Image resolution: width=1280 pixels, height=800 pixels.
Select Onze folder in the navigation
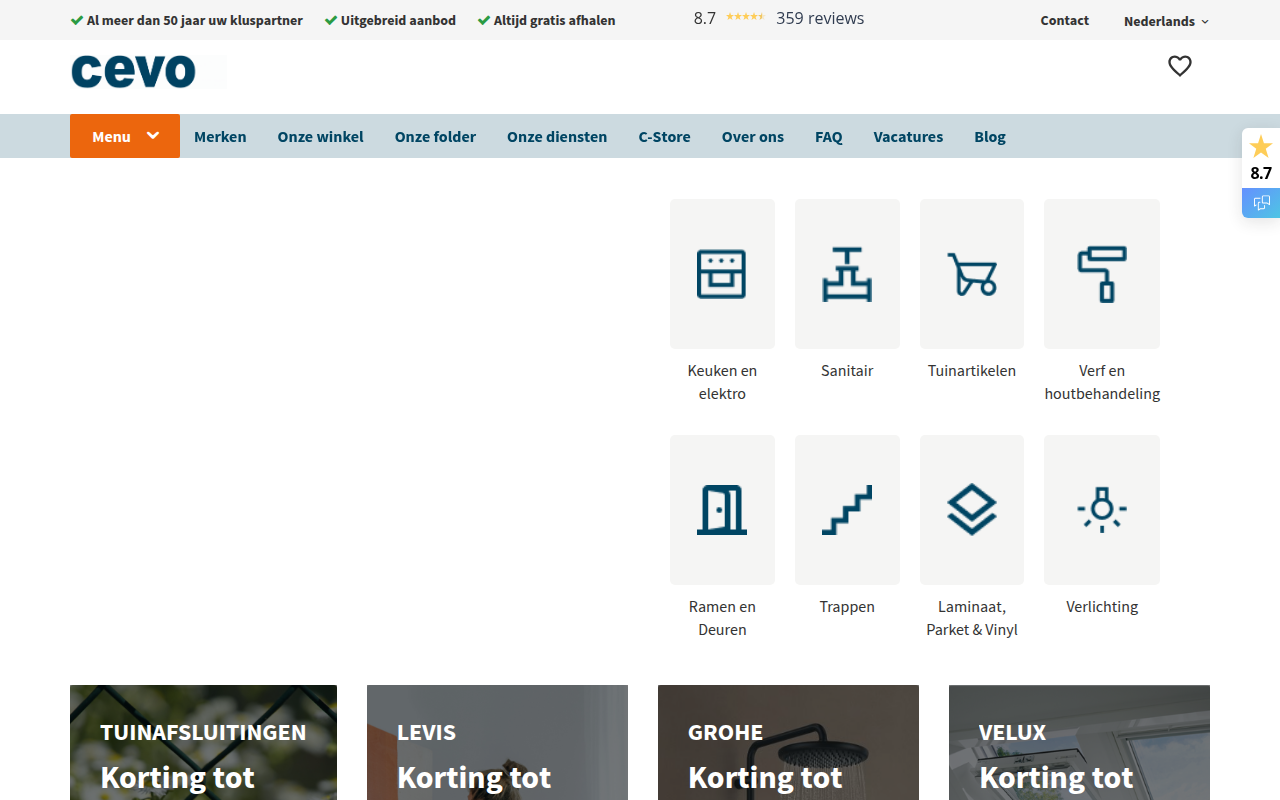pyautogui.click(x=435, y=137)
